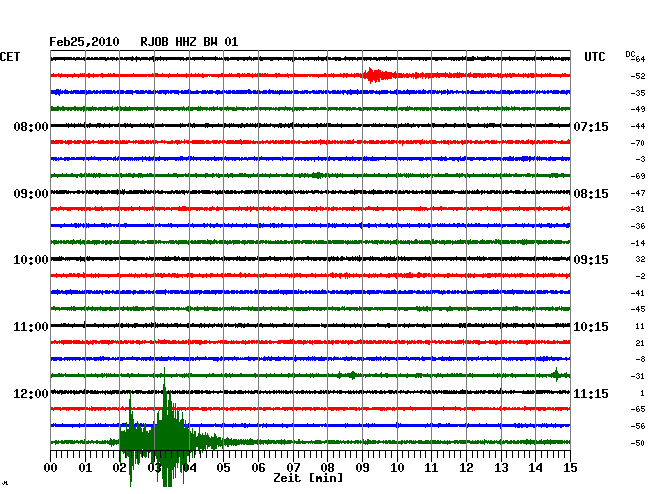650x494 pixels.
Task: Select the DC offset value -64
Action: click(x=640, y=59)
